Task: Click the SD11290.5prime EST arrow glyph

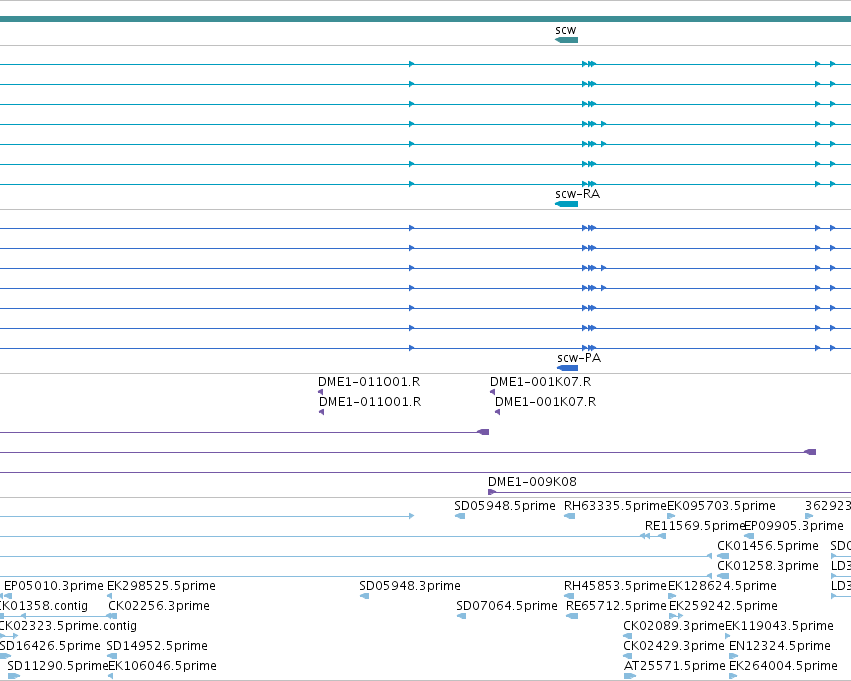Action: click(14, 676)
